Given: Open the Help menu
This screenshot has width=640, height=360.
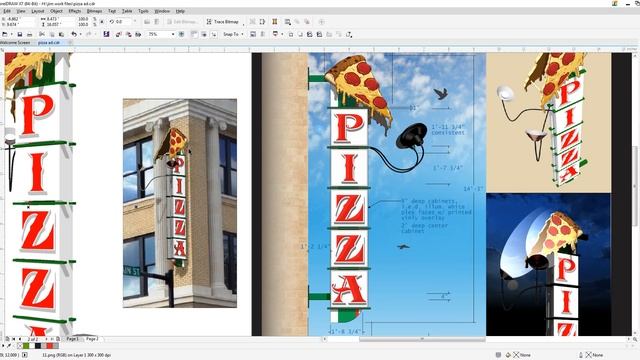Looking at the screenshot, I should coord(180,11).
